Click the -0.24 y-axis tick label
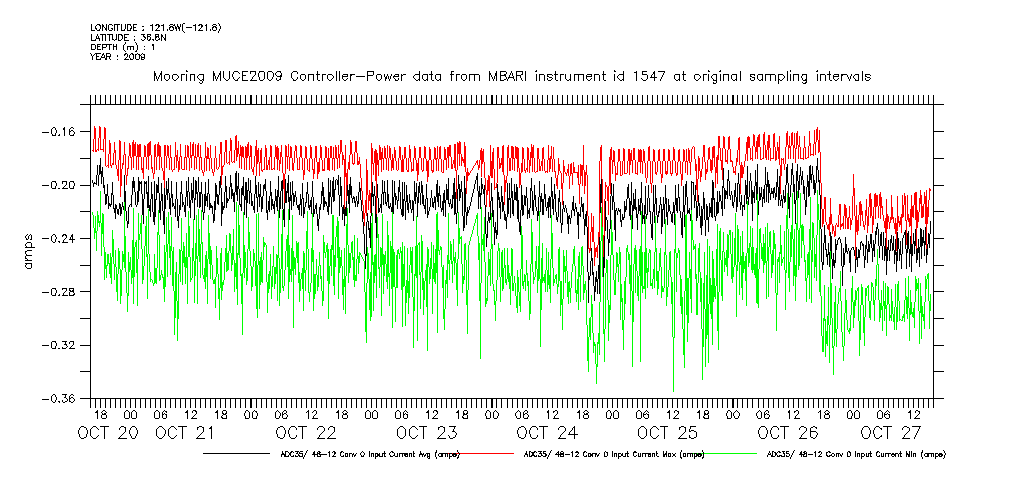 (x=66, y=239)
